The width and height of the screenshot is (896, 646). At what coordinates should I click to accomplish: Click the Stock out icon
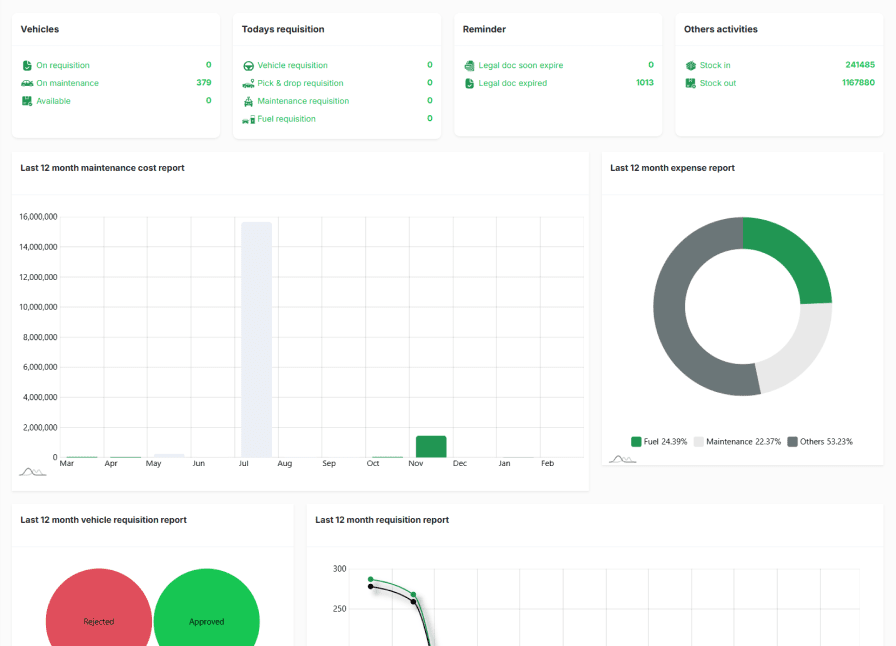690,84
